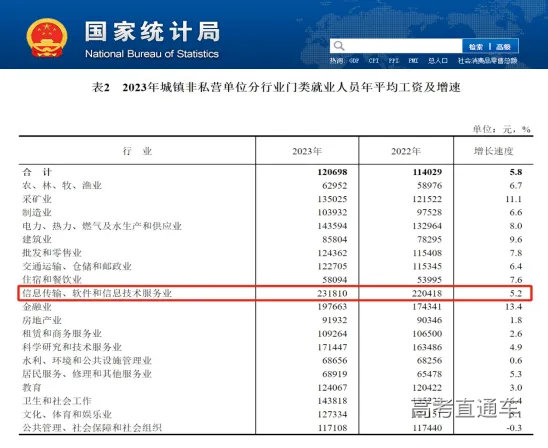Open the PPI hot keyword link
548x448 pixels.
(x=394, y=61)
